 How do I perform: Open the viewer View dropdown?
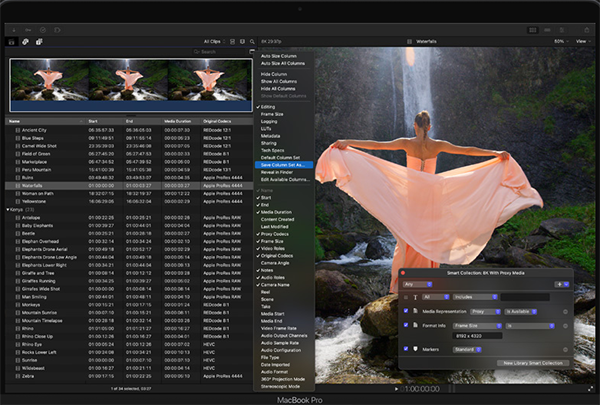point(584,41)
